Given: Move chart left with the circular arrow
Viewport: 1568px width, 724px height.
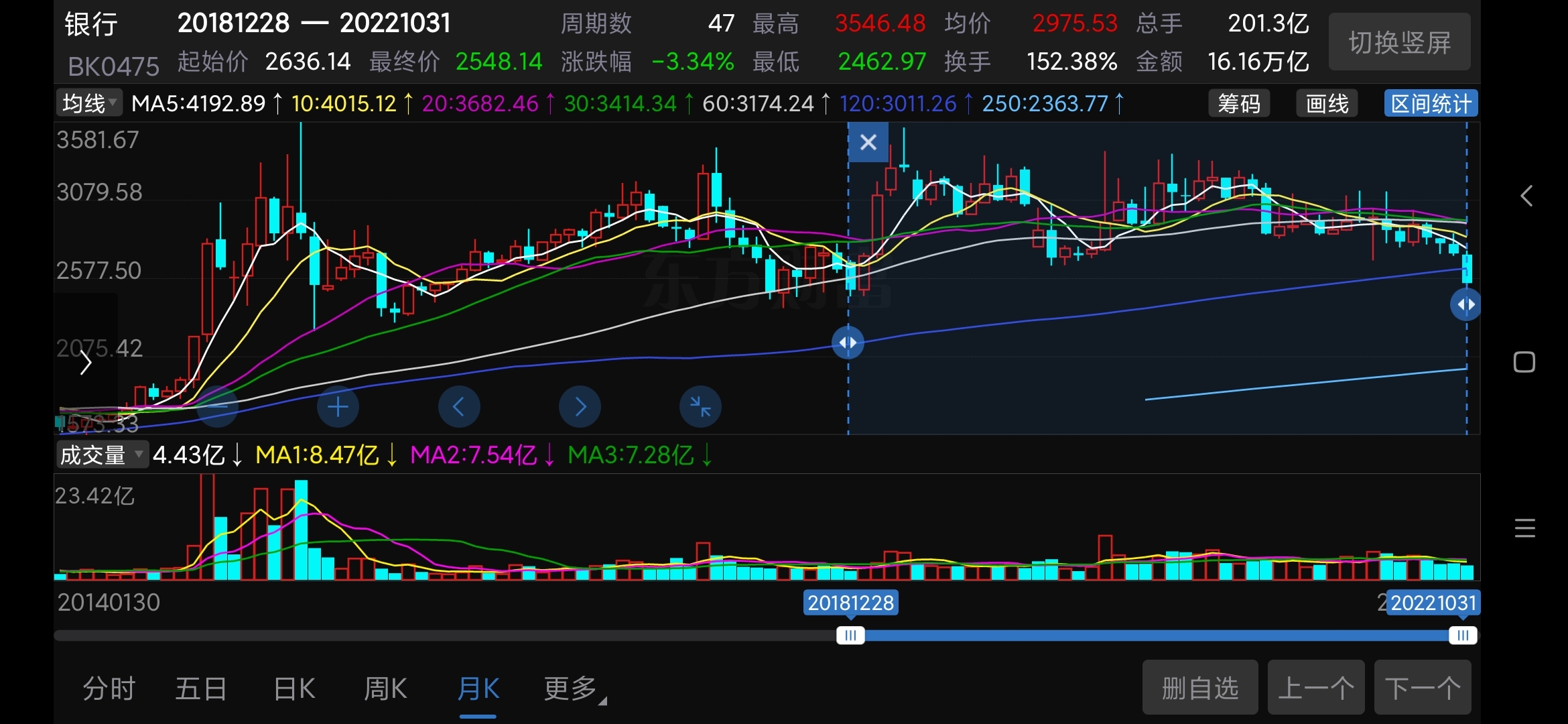Looking at the screenshot, I should click(459, 406).
